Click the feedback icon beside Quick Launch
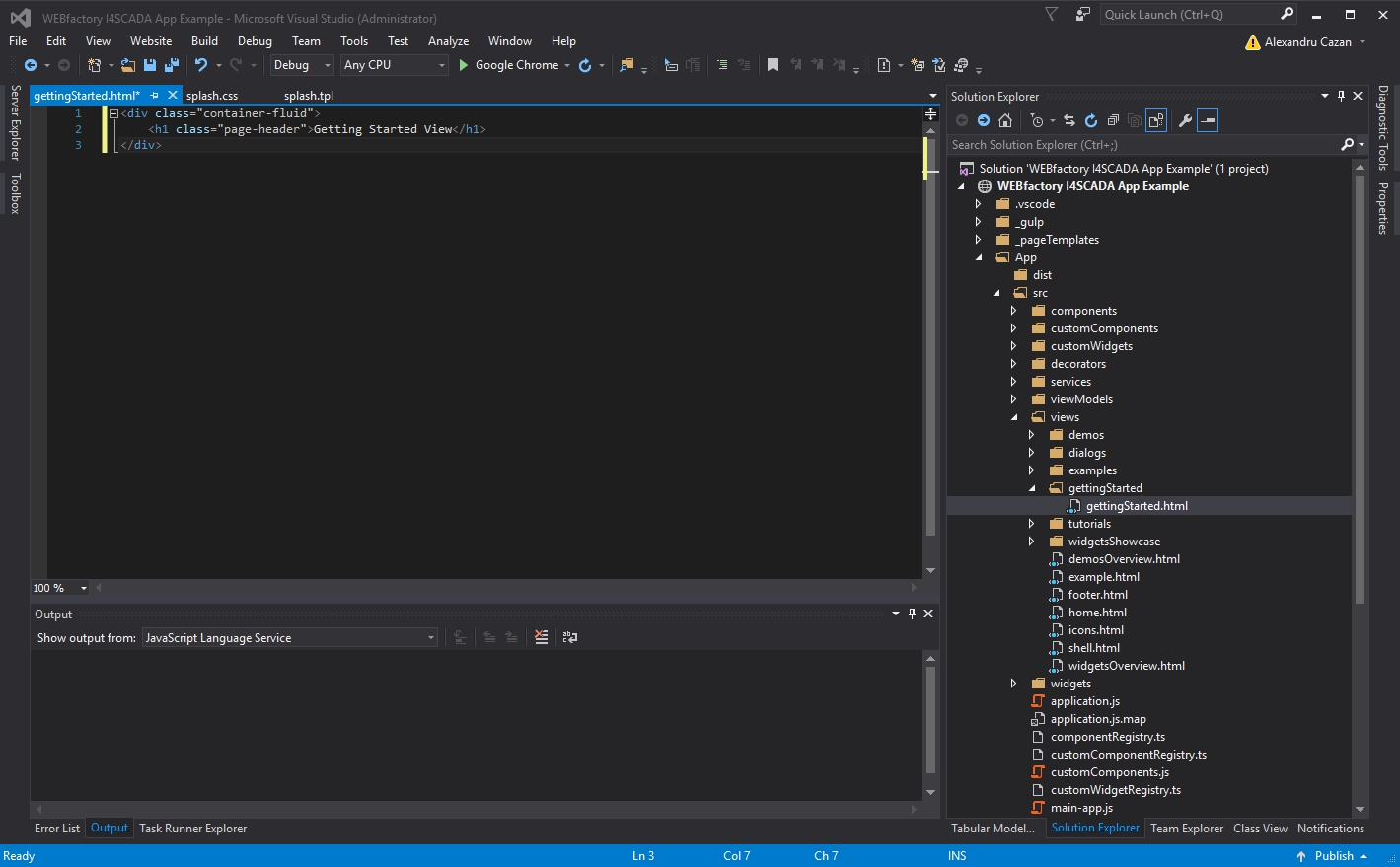 1082,14
